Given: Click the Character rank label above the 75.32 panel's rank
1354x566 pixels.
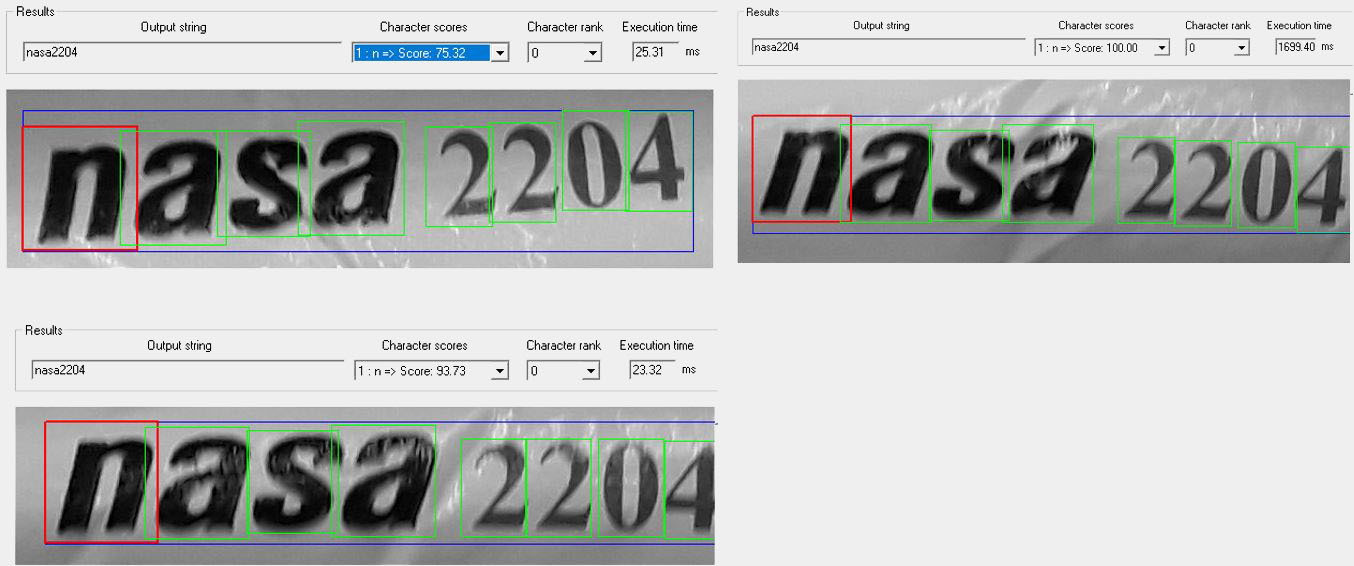Looking at the screenshot, I should (565, 27).
